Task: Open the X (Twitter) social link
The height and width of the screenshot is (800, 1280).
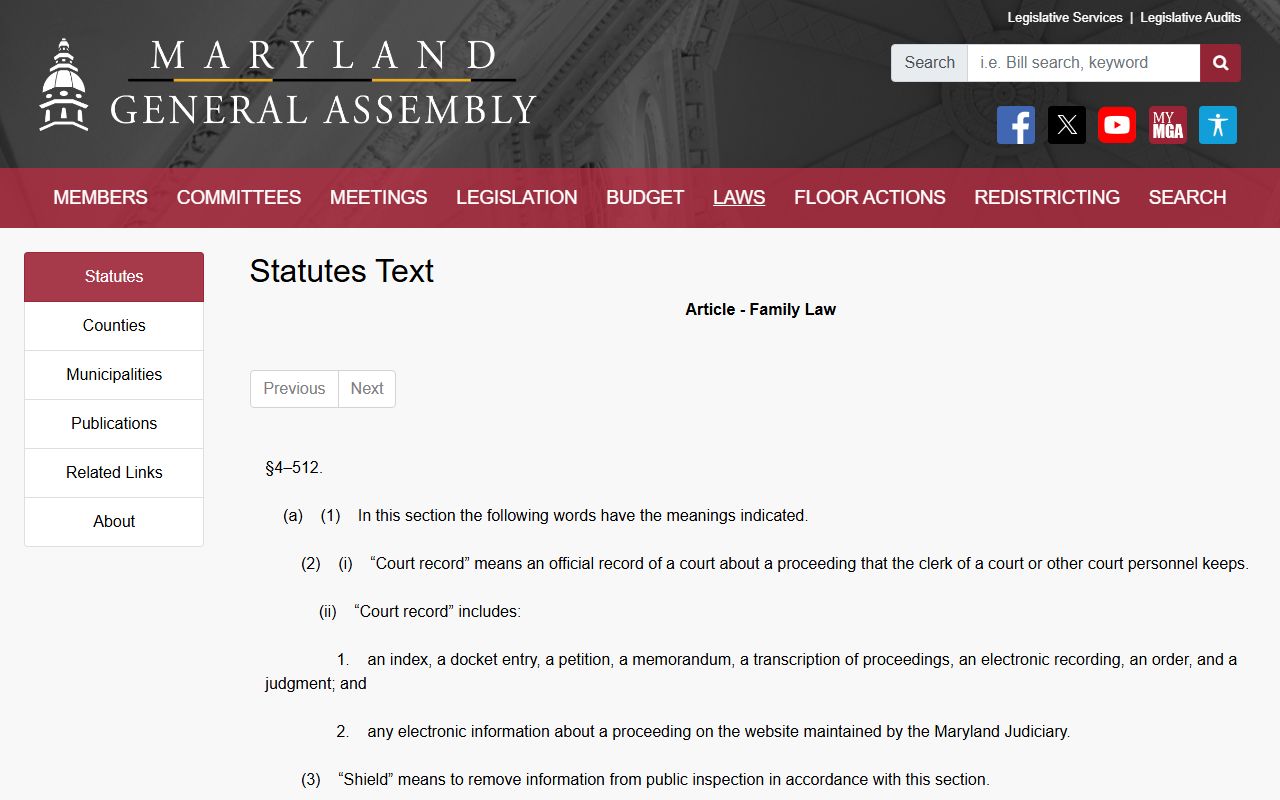Action: coord(1067,125)
